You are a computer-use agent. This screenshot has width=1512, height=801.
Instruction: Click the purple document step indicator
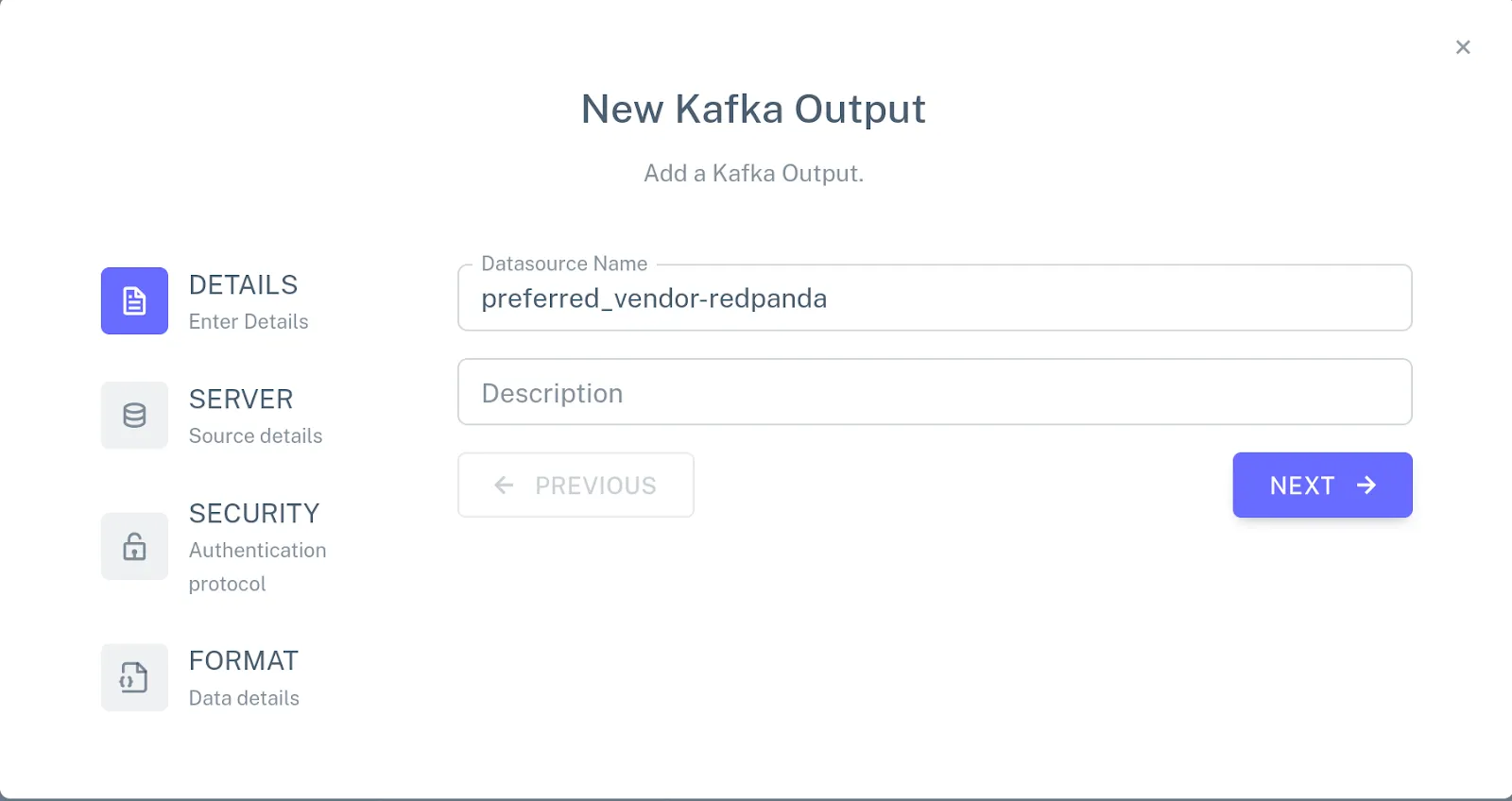click(133, 300)
